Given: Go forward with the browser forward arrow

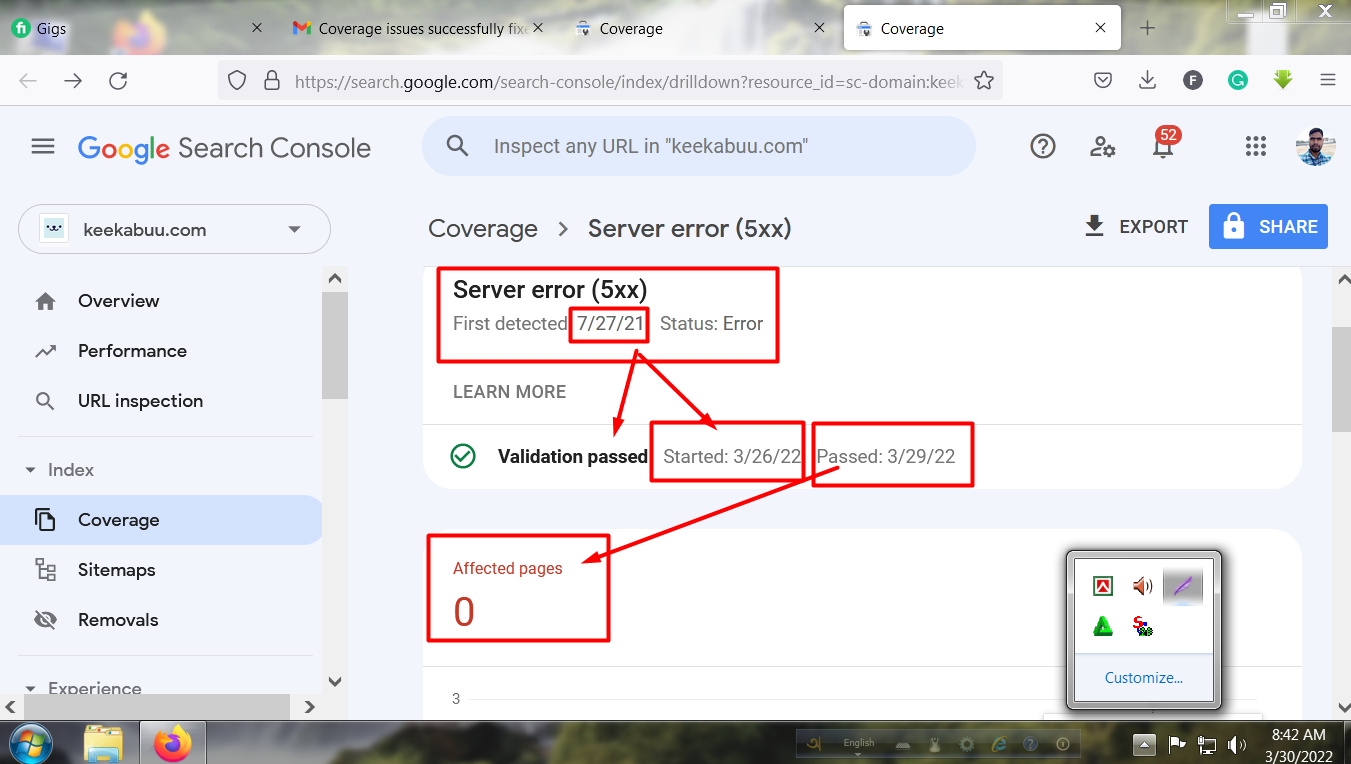Looking at the screenshot, I should click(73, 81).
